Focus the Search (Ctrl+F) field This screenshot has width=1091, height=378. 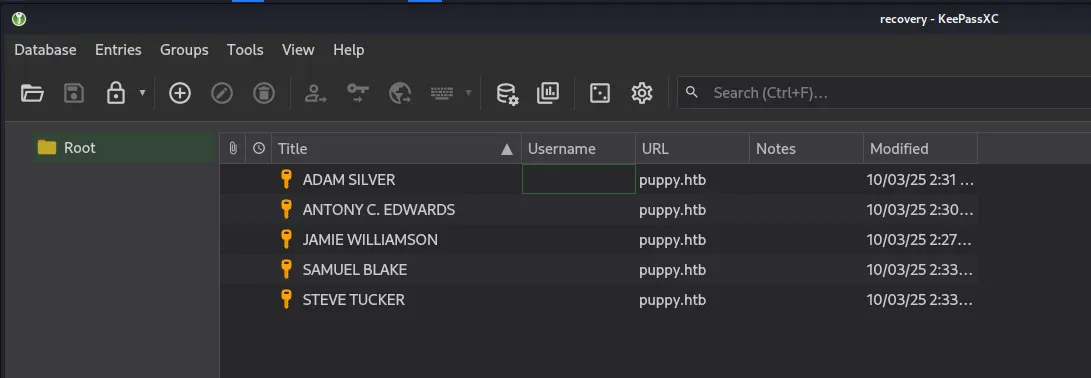tap(884, 93)
